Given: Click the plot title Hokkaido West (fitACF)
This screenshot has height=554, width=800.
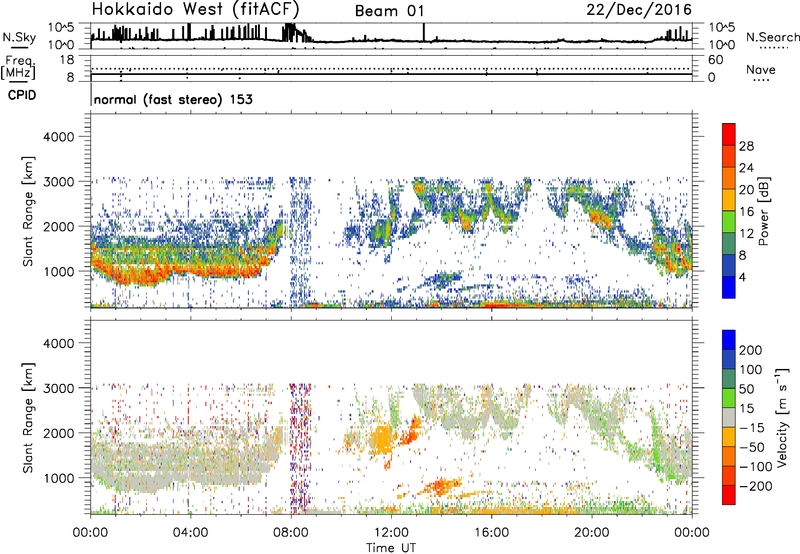Looking at the screenshot, I should 195,9.
